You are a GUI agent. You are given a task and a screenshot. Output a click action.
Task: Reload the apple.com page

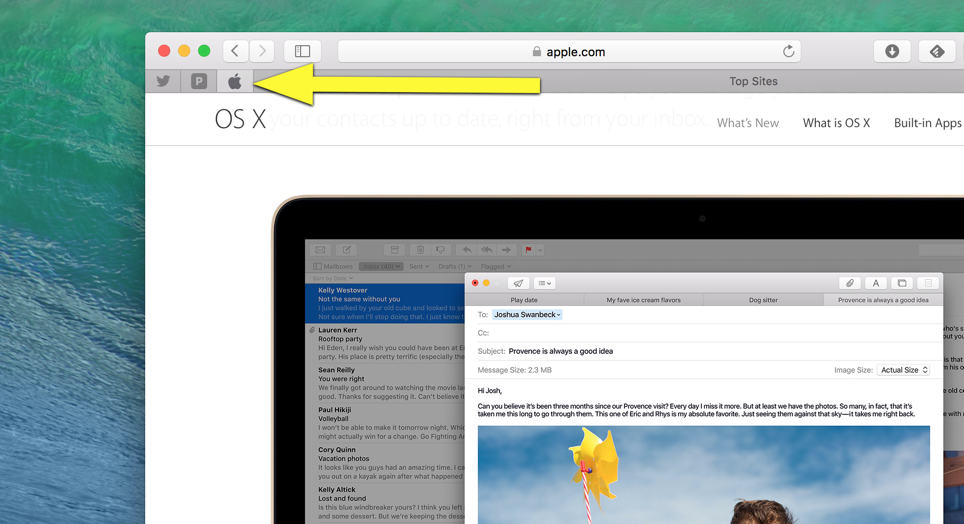pyautogui.click(x=788, y=52)
